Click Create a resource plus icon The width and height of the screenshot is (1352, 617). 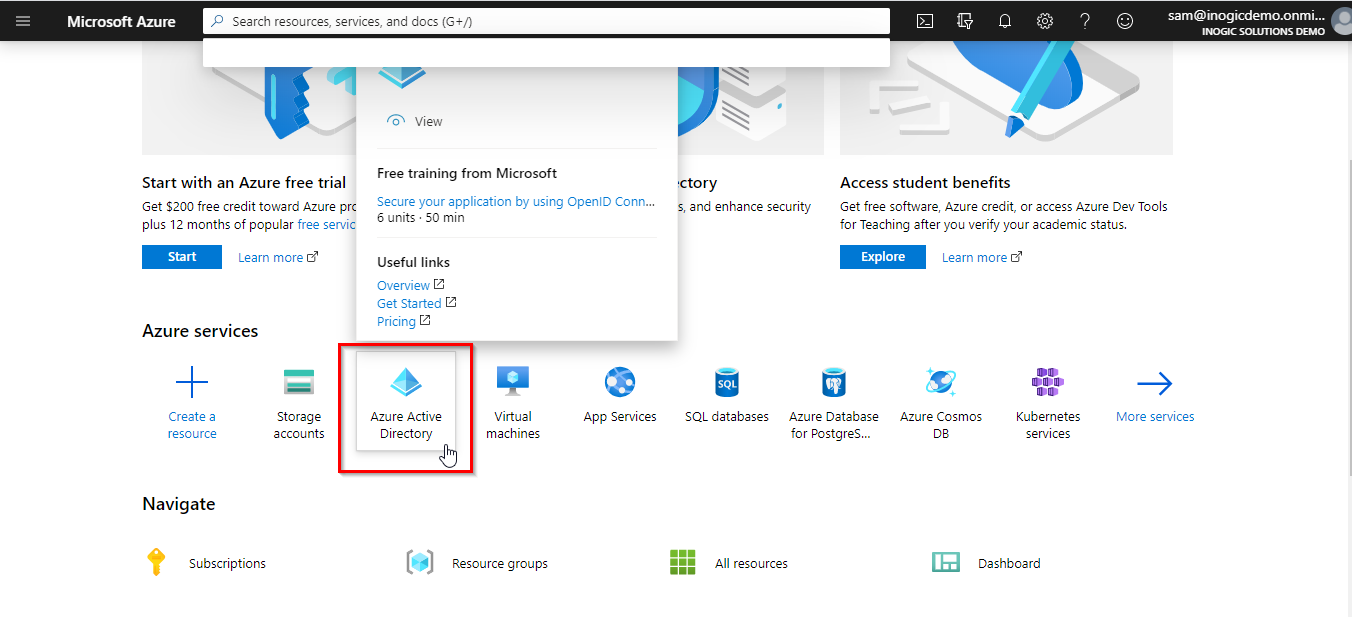point(192,382)
